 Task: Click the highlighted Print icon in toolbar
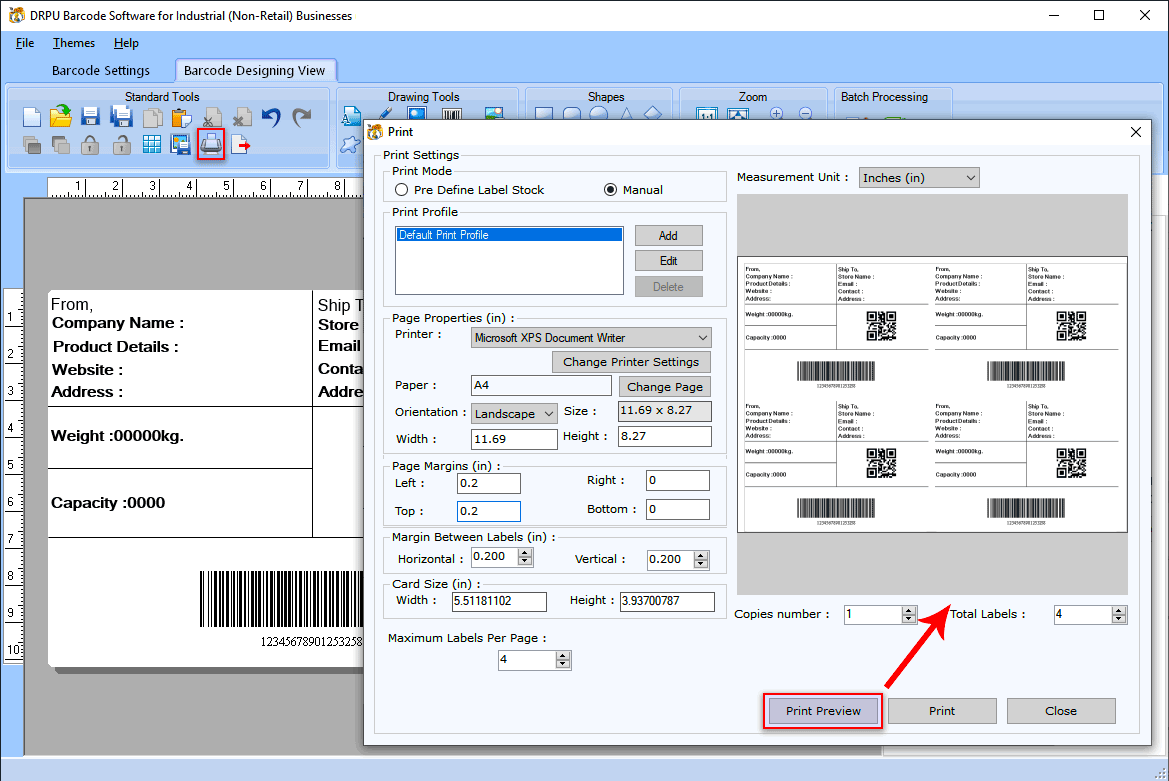click(x=211, y=144)
